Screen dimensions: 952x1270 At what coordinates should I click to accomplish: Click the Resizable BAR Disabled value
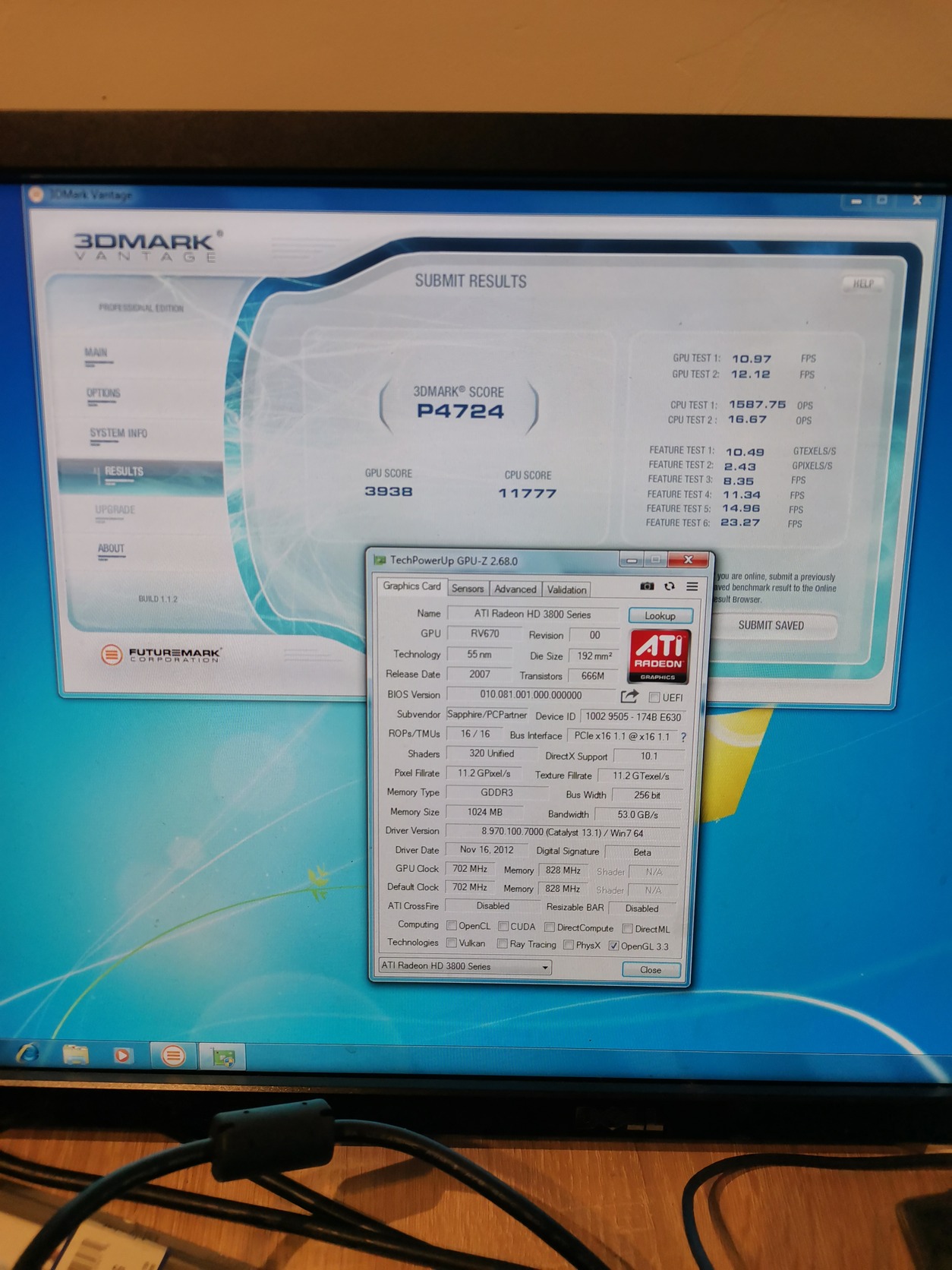click(x=642, y=908)
